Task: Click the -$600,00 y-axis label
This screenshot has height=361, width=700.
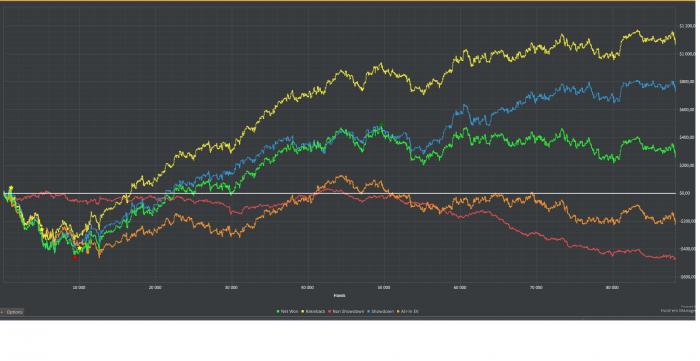Action: click(687, 277)
